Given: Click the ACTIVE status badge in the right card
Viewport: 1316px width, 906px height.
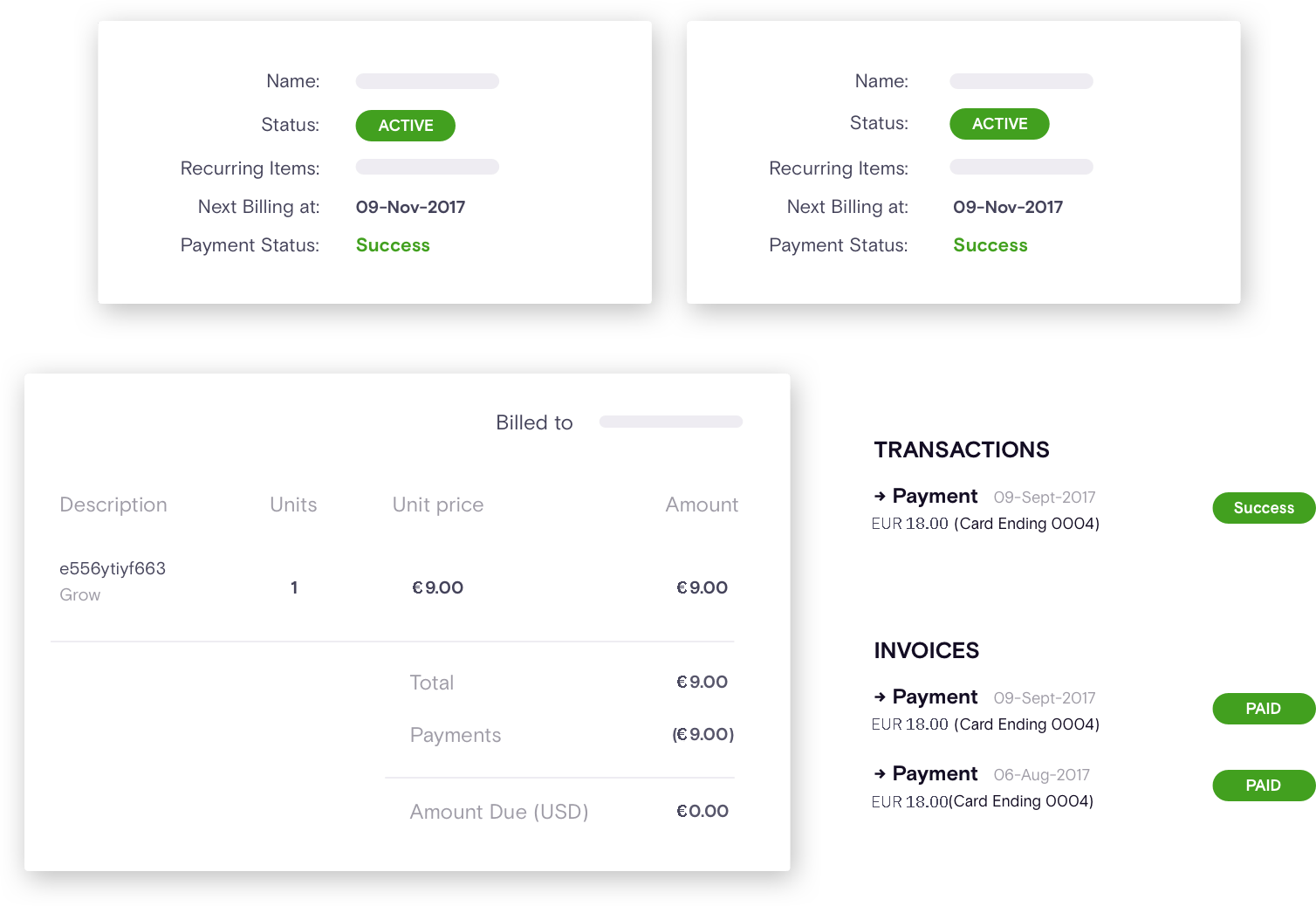Looking at the screenshot, I should point(999,124).
